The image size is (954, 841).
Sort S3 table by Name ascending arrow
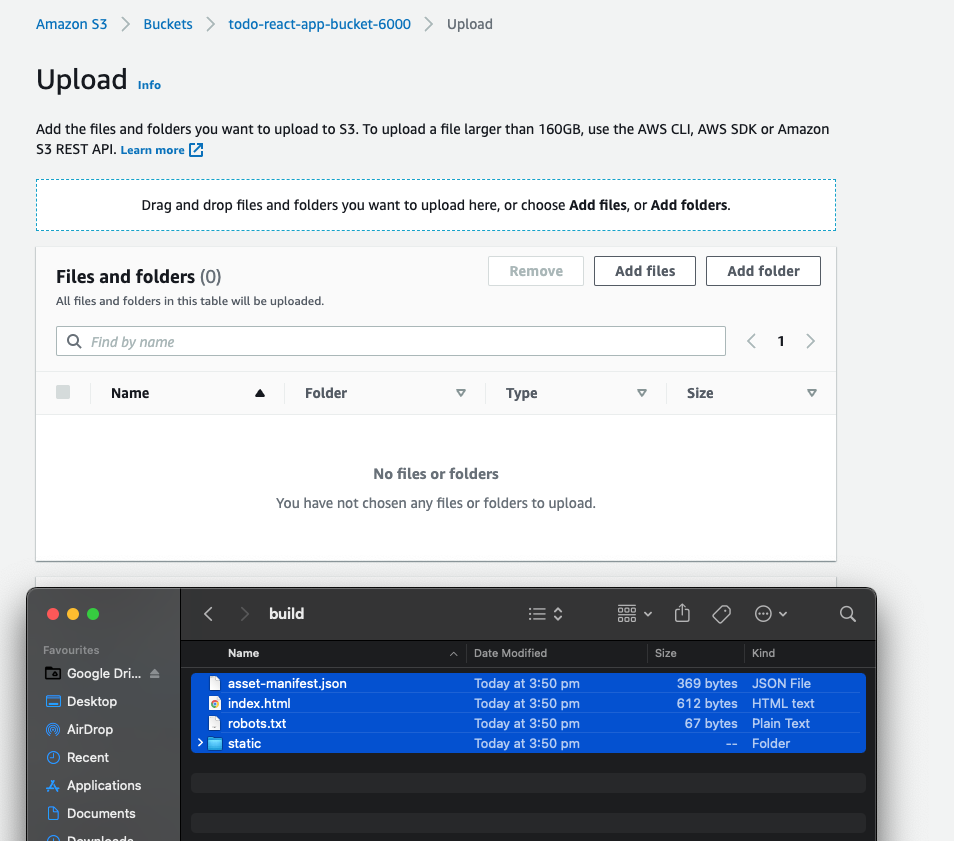(x=260, y=393)
